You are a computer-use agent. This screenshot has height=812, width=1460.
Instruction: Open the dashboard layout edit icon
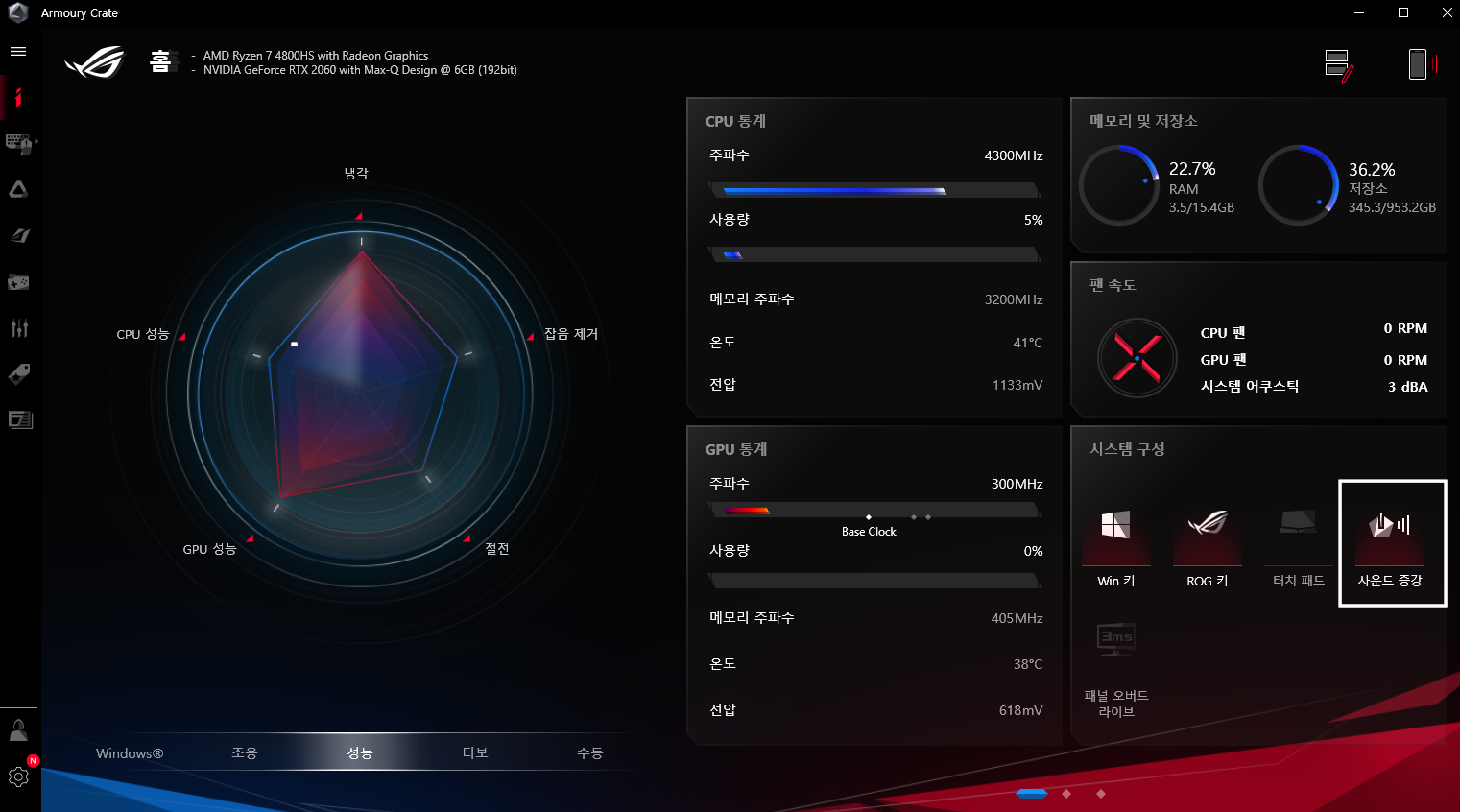click(1339, 65)
